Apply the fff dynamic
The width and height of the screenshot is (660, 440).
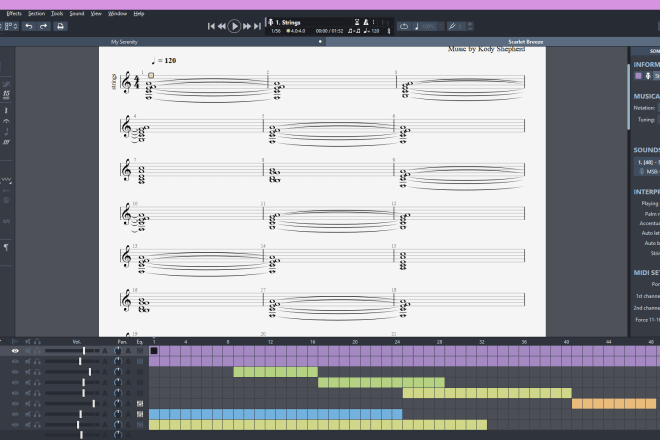point(6,142)
